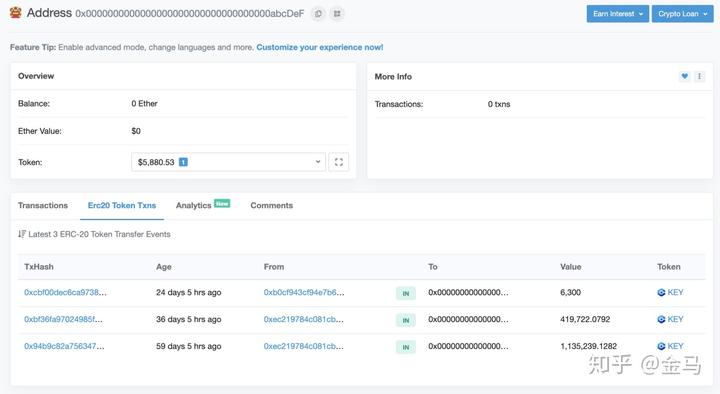Screen dimensions: 720x394
Task: Select the 0 Ether balance text
Action: click(x=144, y=104)
